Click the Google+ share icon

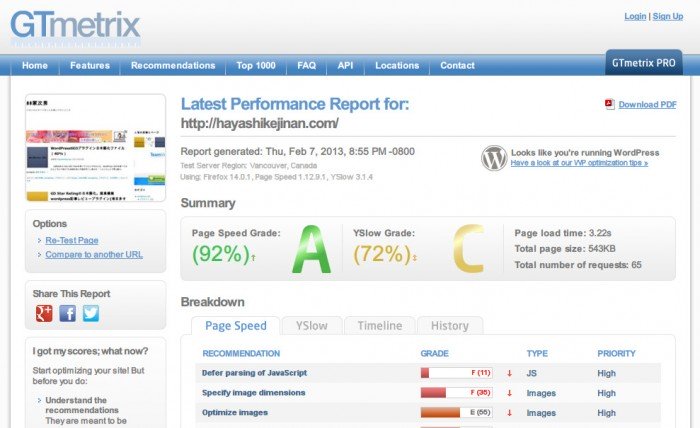44,313
